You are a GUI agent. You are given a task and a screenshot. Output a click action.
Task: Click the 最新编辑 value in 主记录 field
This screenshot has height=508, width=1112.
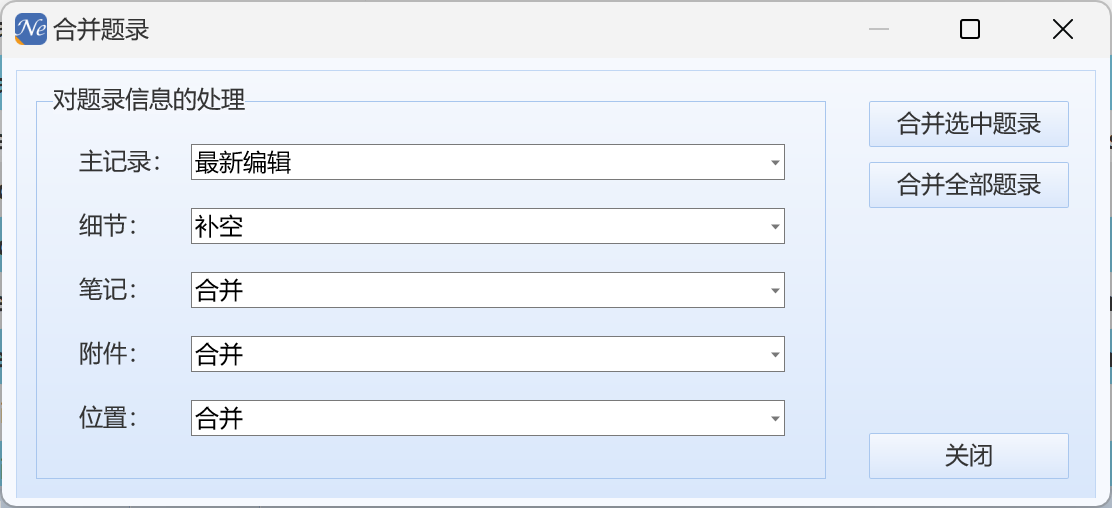(x=243, y=162)
